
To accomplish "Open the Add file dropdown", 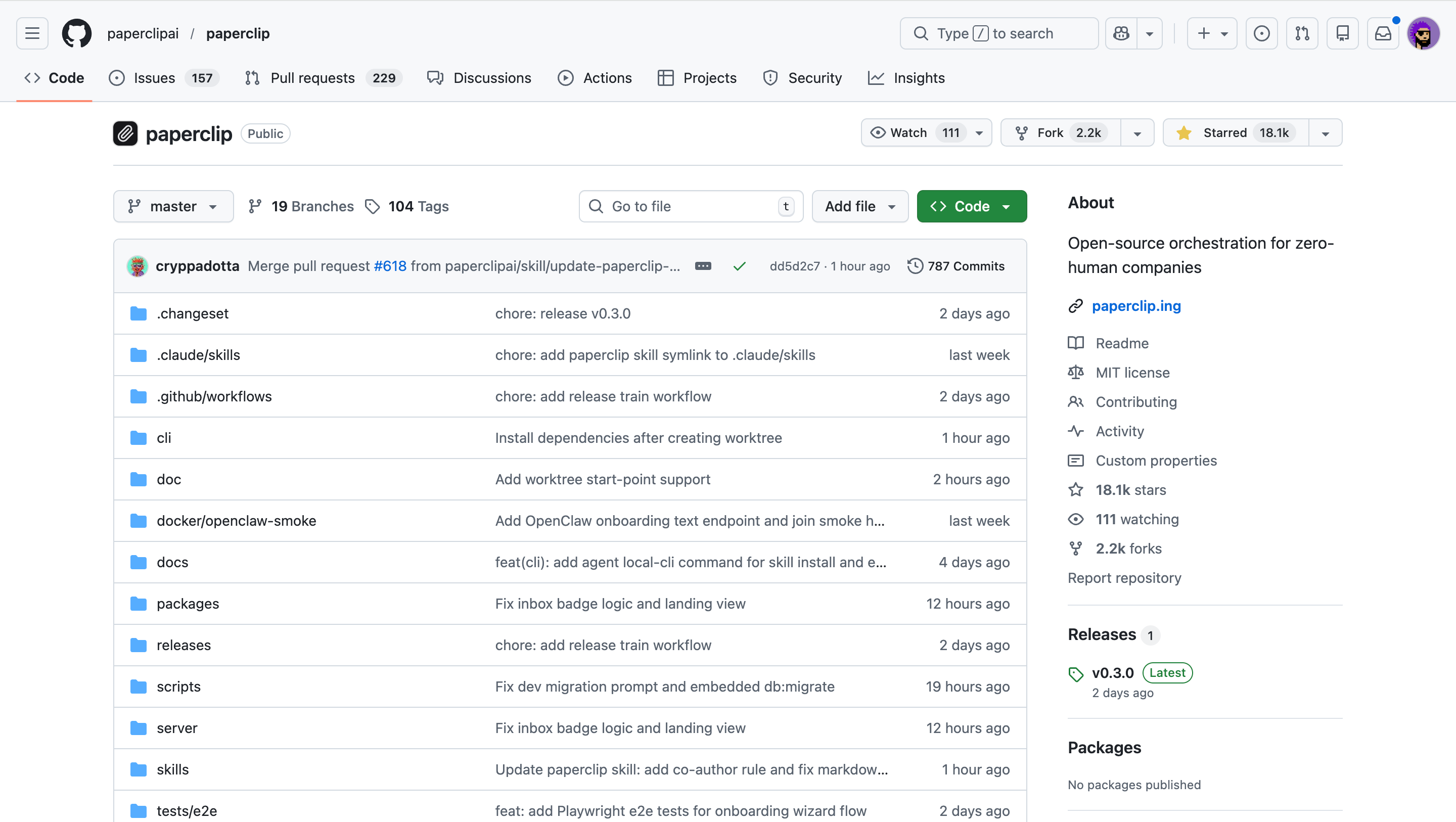I will tap(859, 206).
